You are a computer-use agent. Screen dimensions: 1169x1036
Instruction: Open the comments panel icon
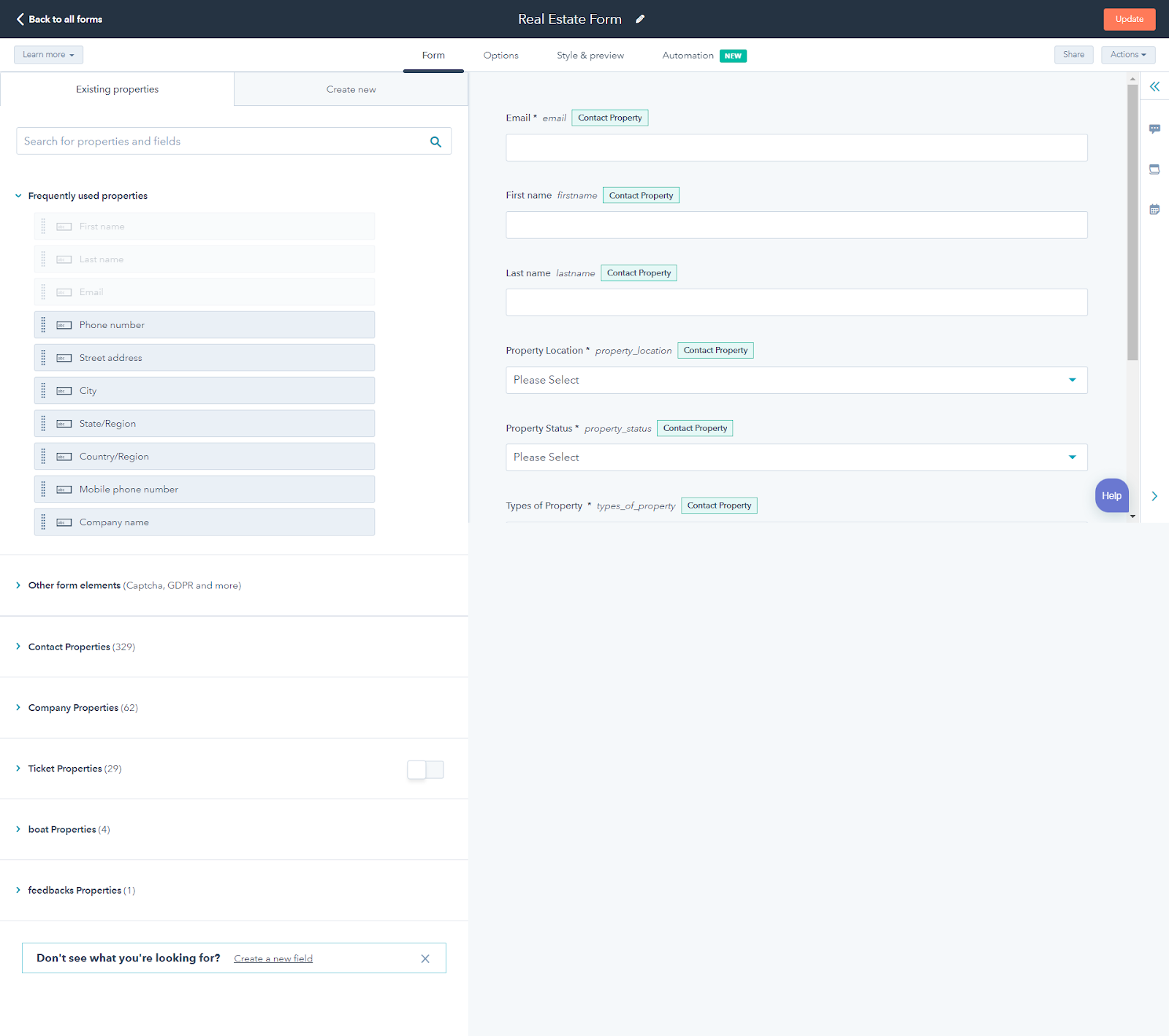click(1154, 129)
